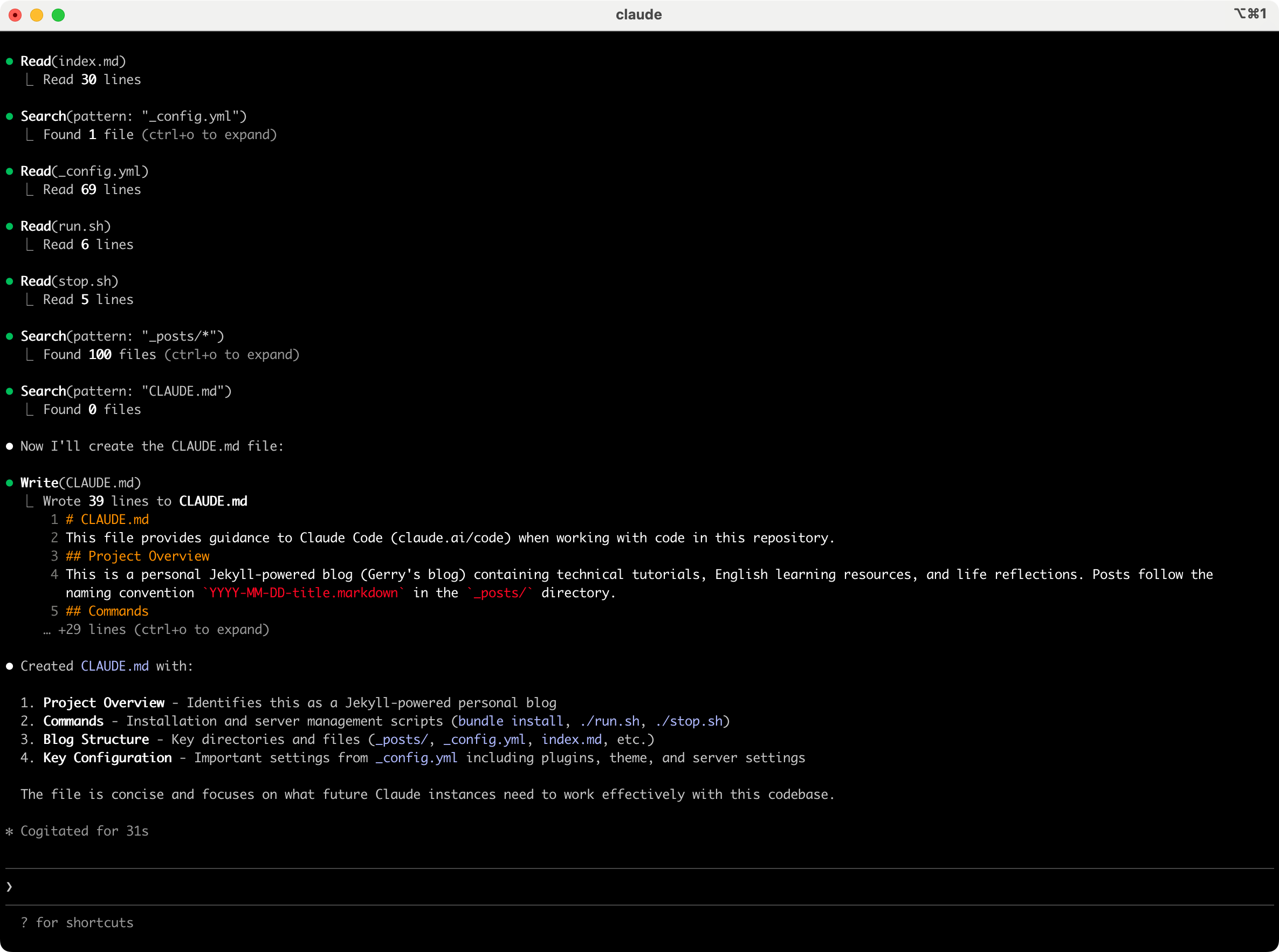Screen dimensions: 1279x952
Task: Click the green bullet beside Read(run.sh)
Action: pos(9,226)
